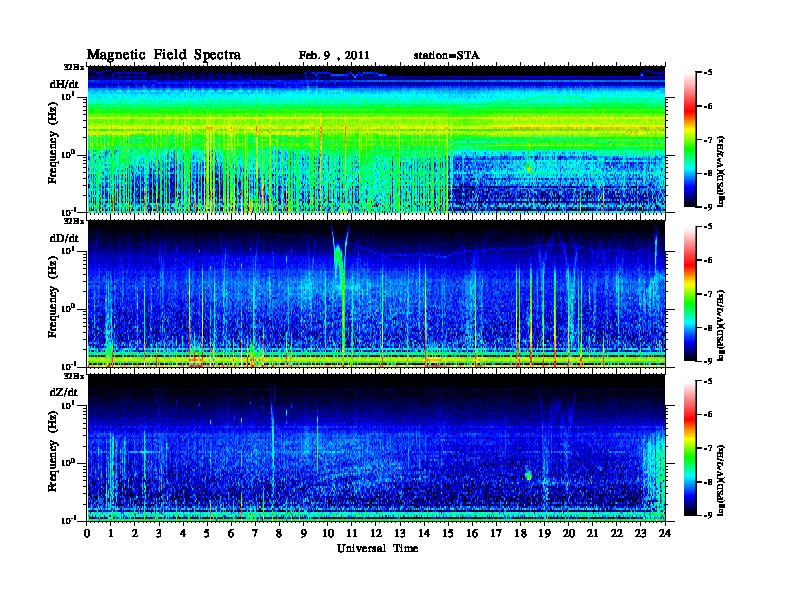Click the dH/dt panel label

point(64,84)
